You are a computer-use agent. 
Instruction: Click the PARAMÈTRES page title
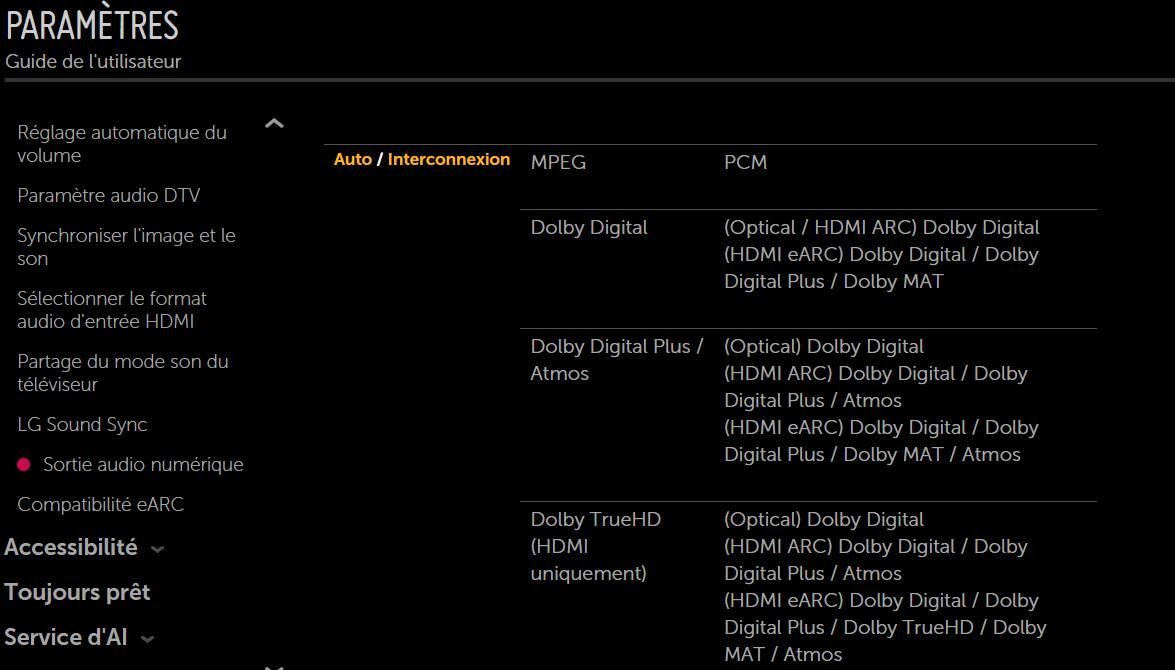[92, 25]
